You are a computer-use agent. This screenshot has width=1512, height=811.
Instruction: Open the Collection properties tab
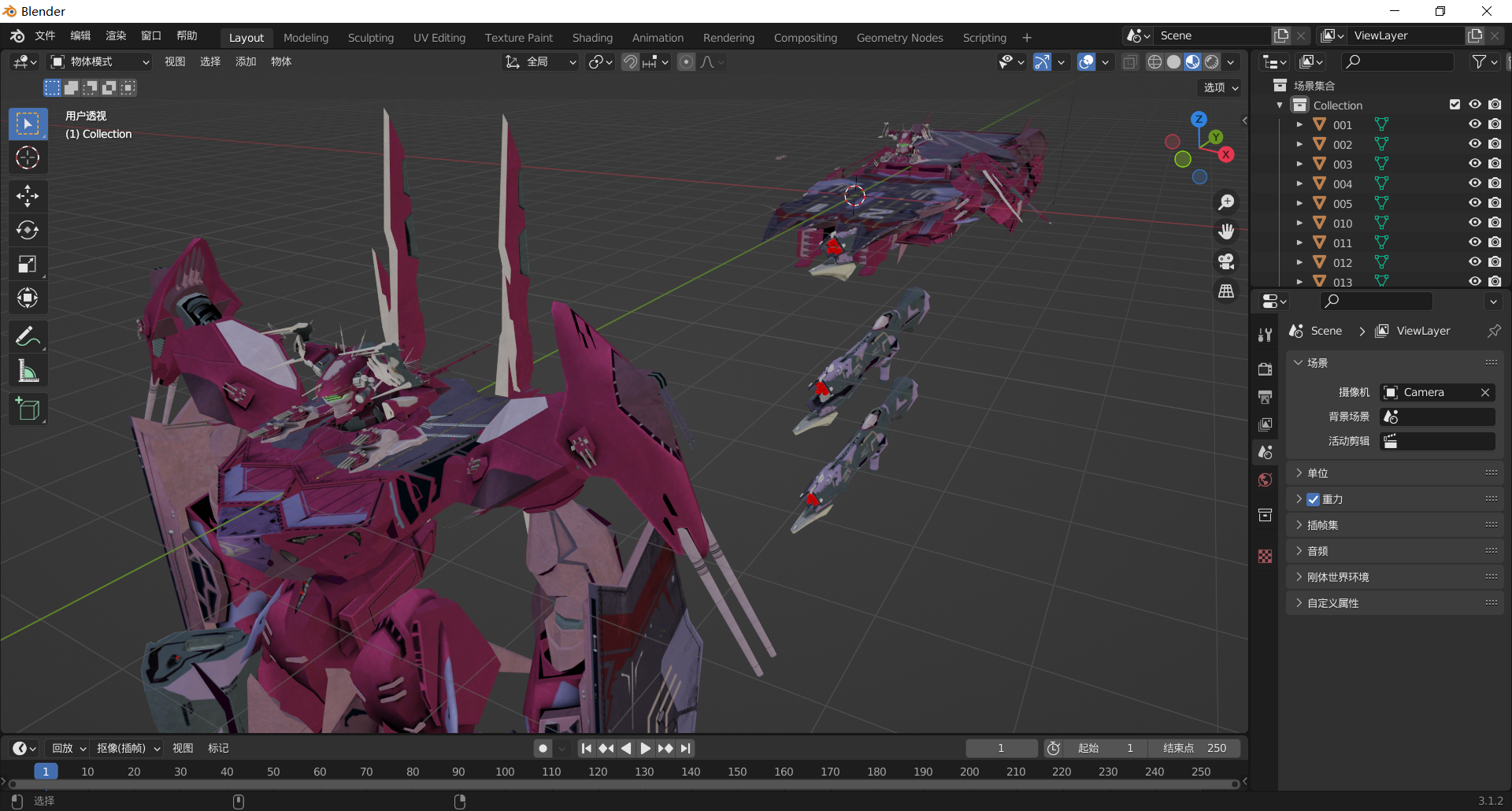tap(1266, 515)
